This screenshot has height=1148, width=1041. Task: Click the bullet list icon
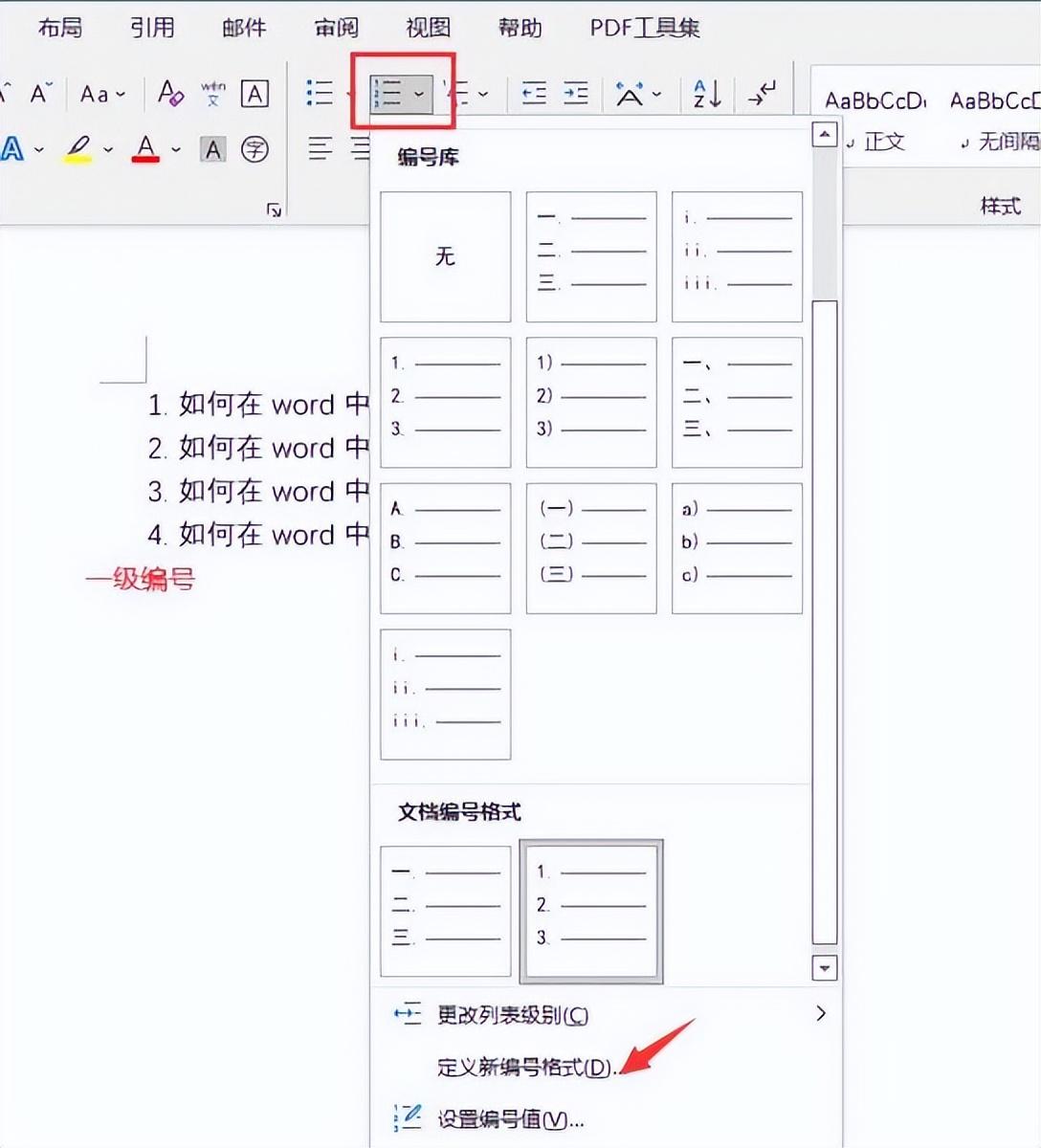pyautogui.click(x=320, y=93)
